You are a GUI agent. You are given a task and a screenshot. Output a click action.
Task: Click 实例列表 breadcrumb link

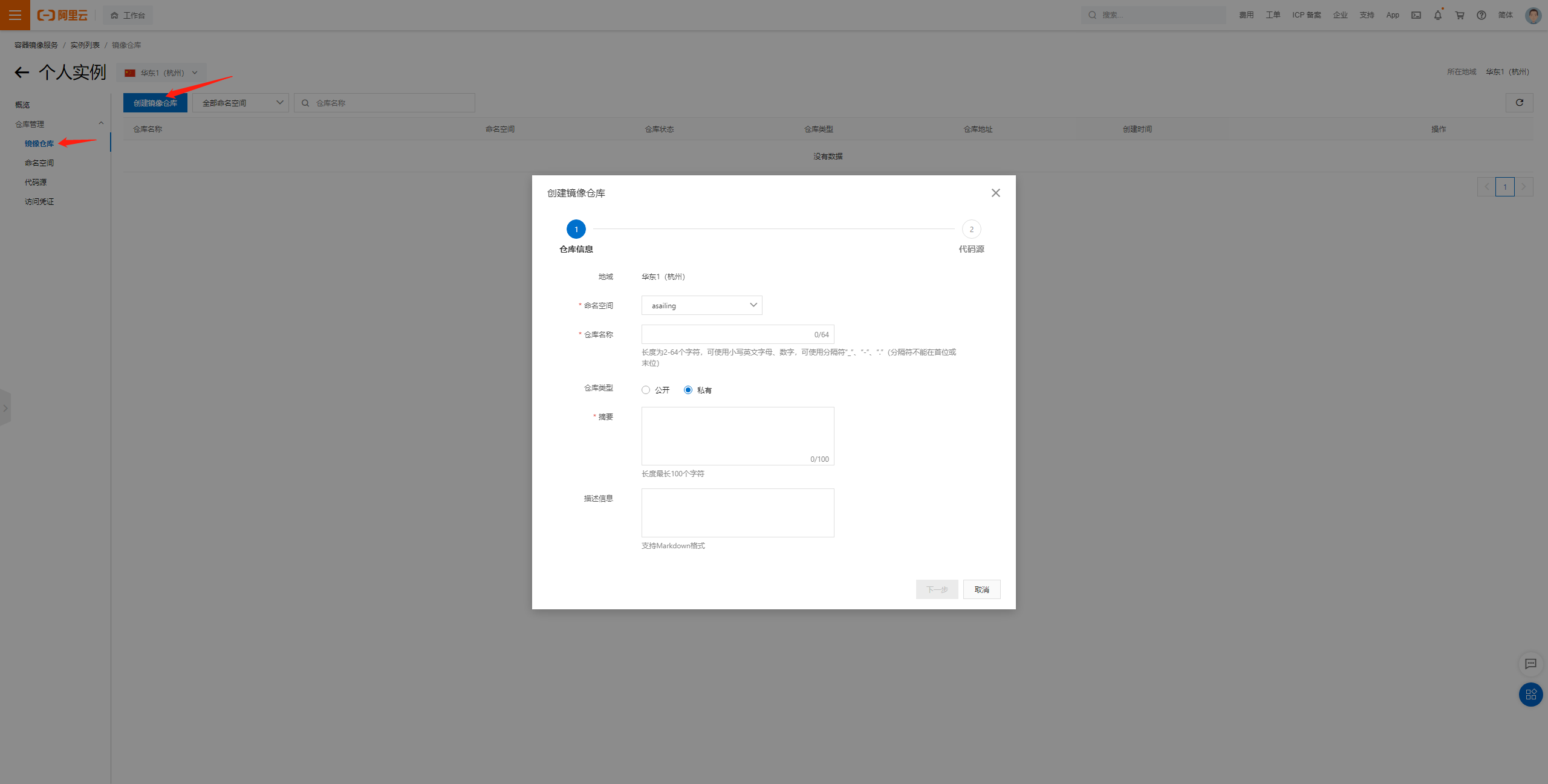click(85, 45)
